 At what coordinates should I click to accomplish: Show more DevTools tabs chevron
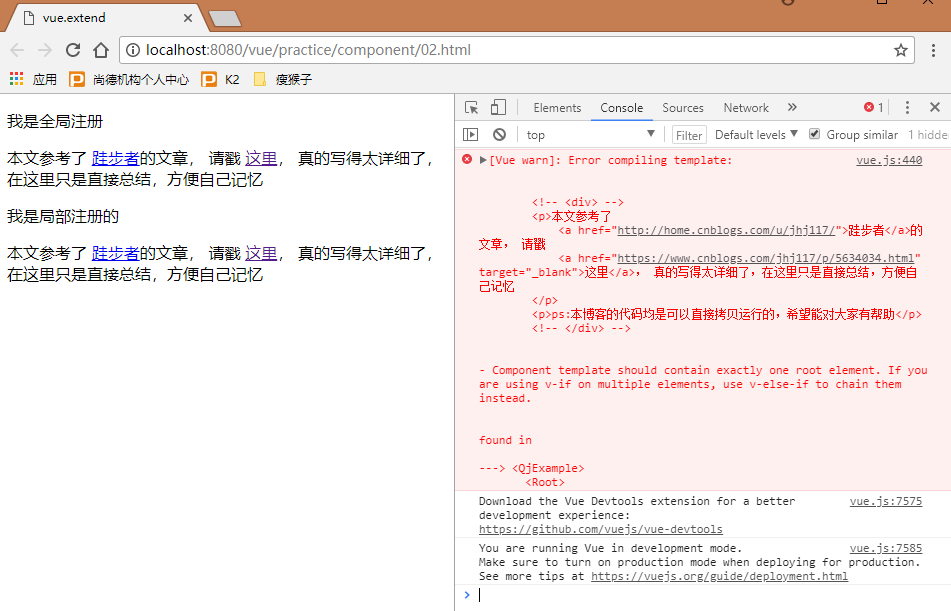792,108
